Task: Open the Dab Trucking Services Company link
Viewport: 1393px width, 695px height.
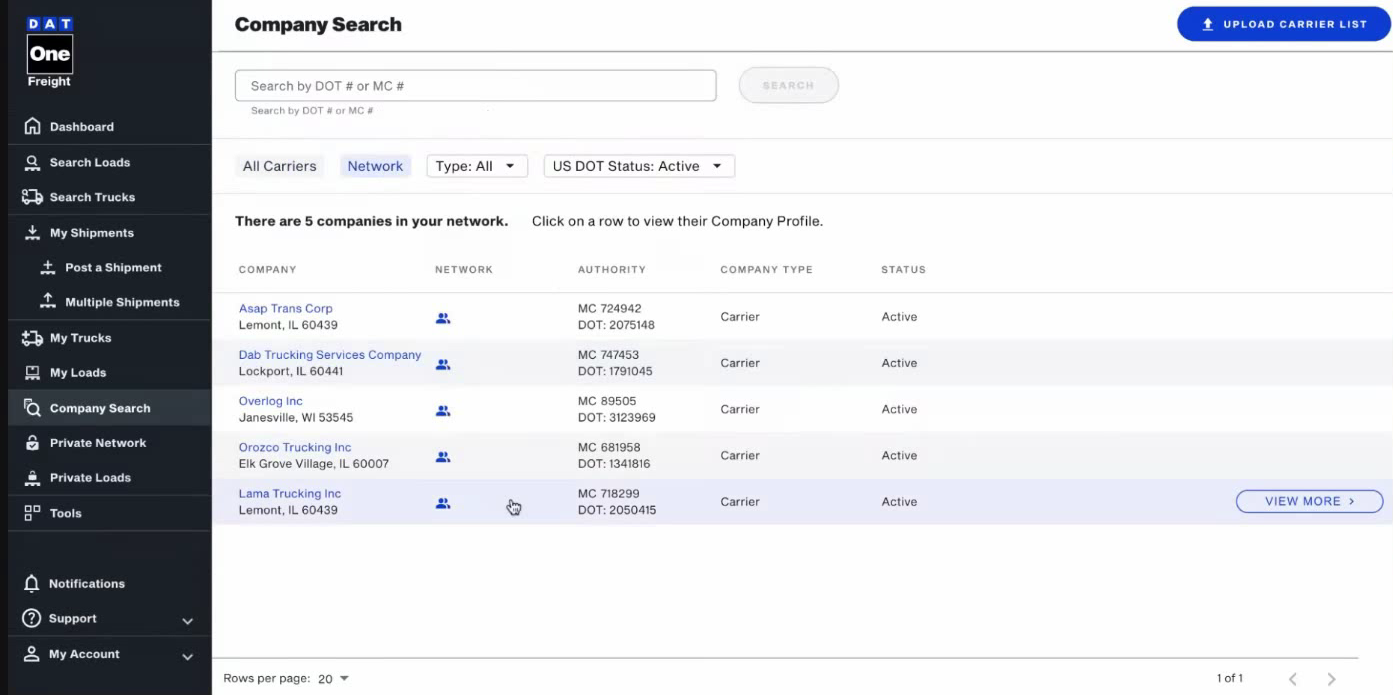Action: coord(329,355)
